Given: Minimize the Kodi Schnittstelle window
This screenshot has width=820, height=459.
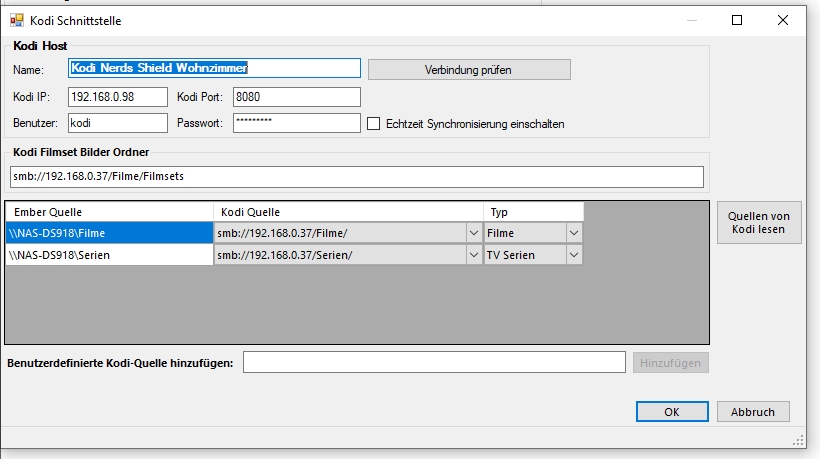Looking at the screenshot, I should pyautogui.click(x=692, y=20).
